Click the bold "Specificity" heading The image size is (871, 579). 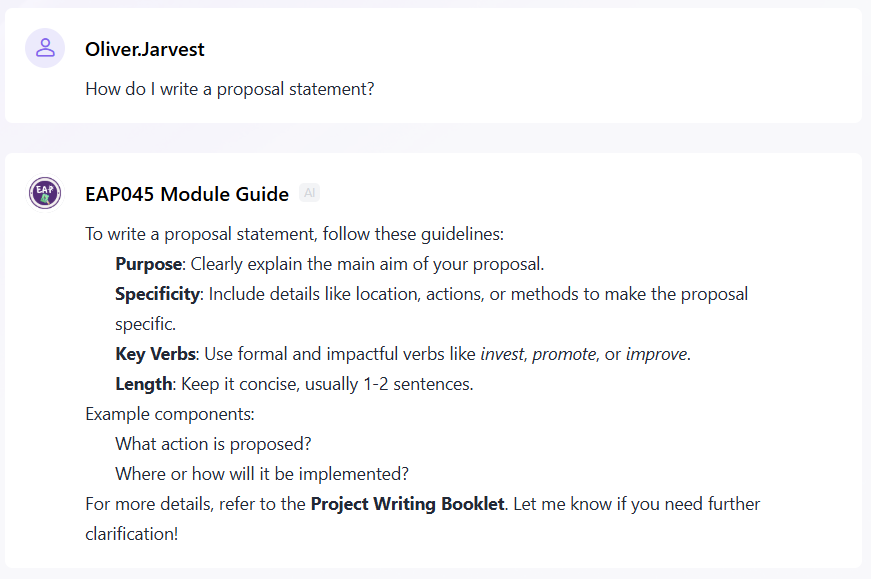click(157, 295)
